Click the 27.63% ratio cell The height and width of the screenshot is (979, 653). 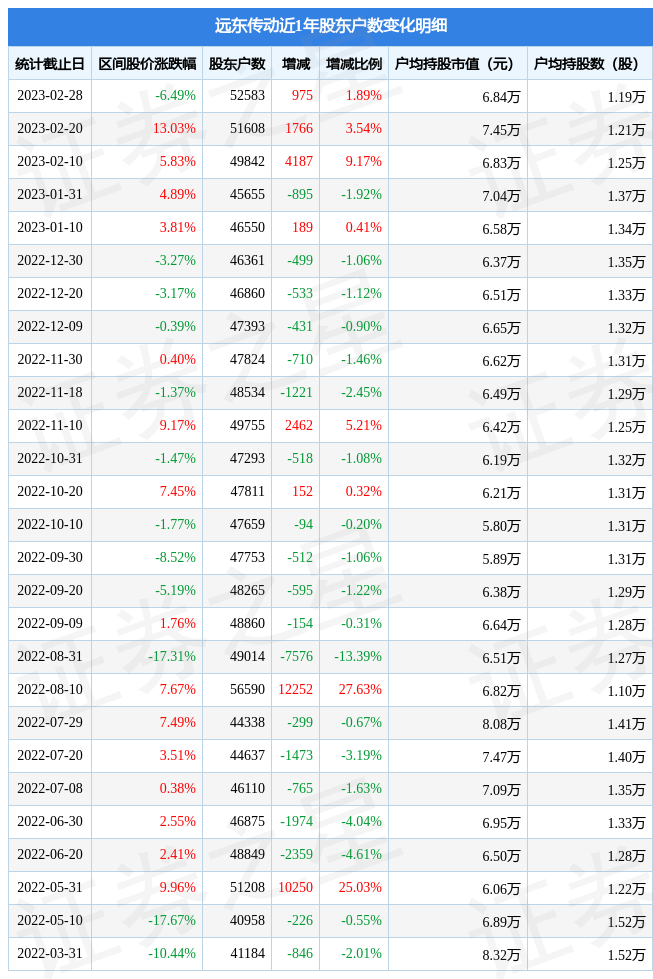coord(360,691)
